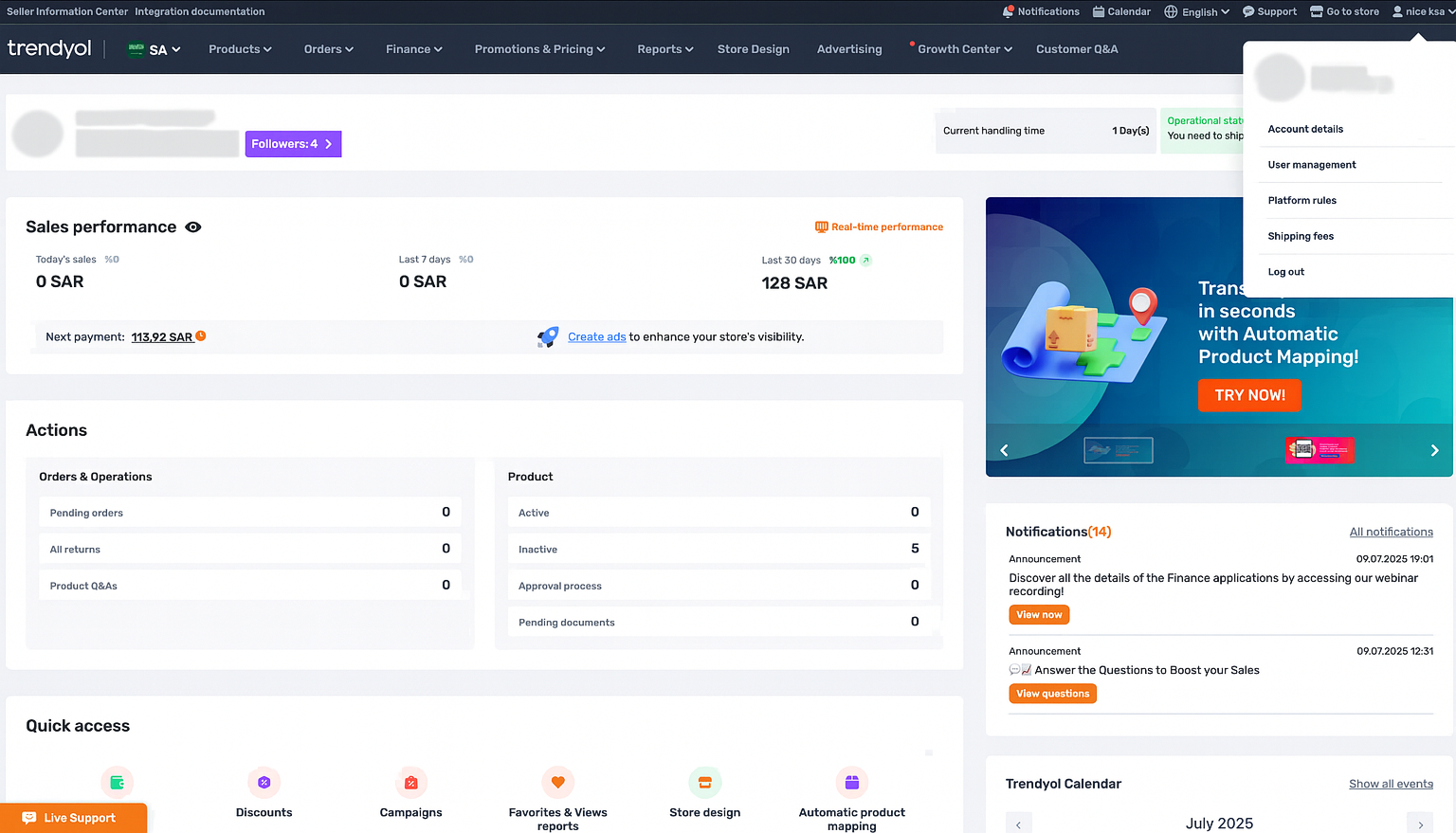Click Go to store
The height and width of the screenshot is (833, 1456).
pyautogui.click(x=1344, y=11)
